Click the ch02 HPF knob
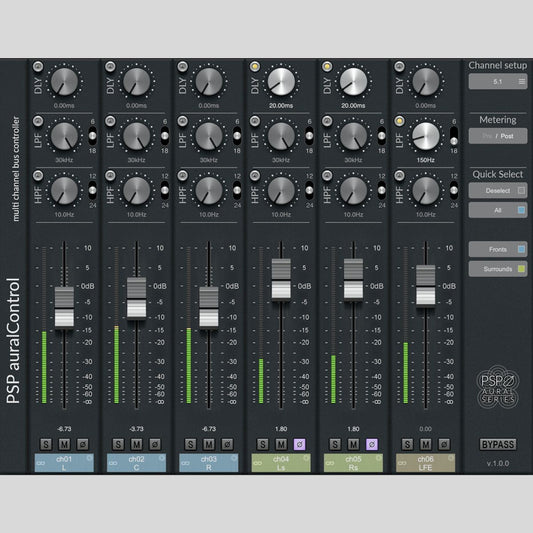Viewport: 533px width, 533px height. point(137,190)
